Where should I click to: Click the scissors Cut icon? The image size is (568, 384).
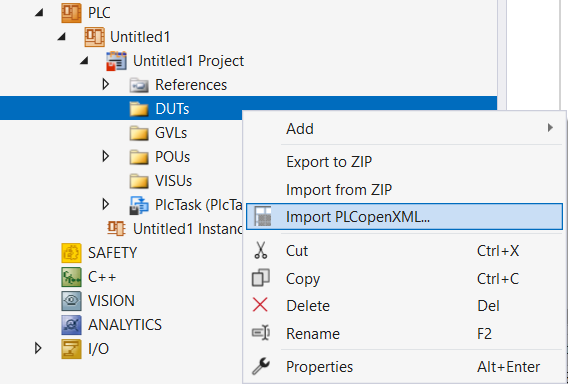pyautogui.click(x=260, y=251)
